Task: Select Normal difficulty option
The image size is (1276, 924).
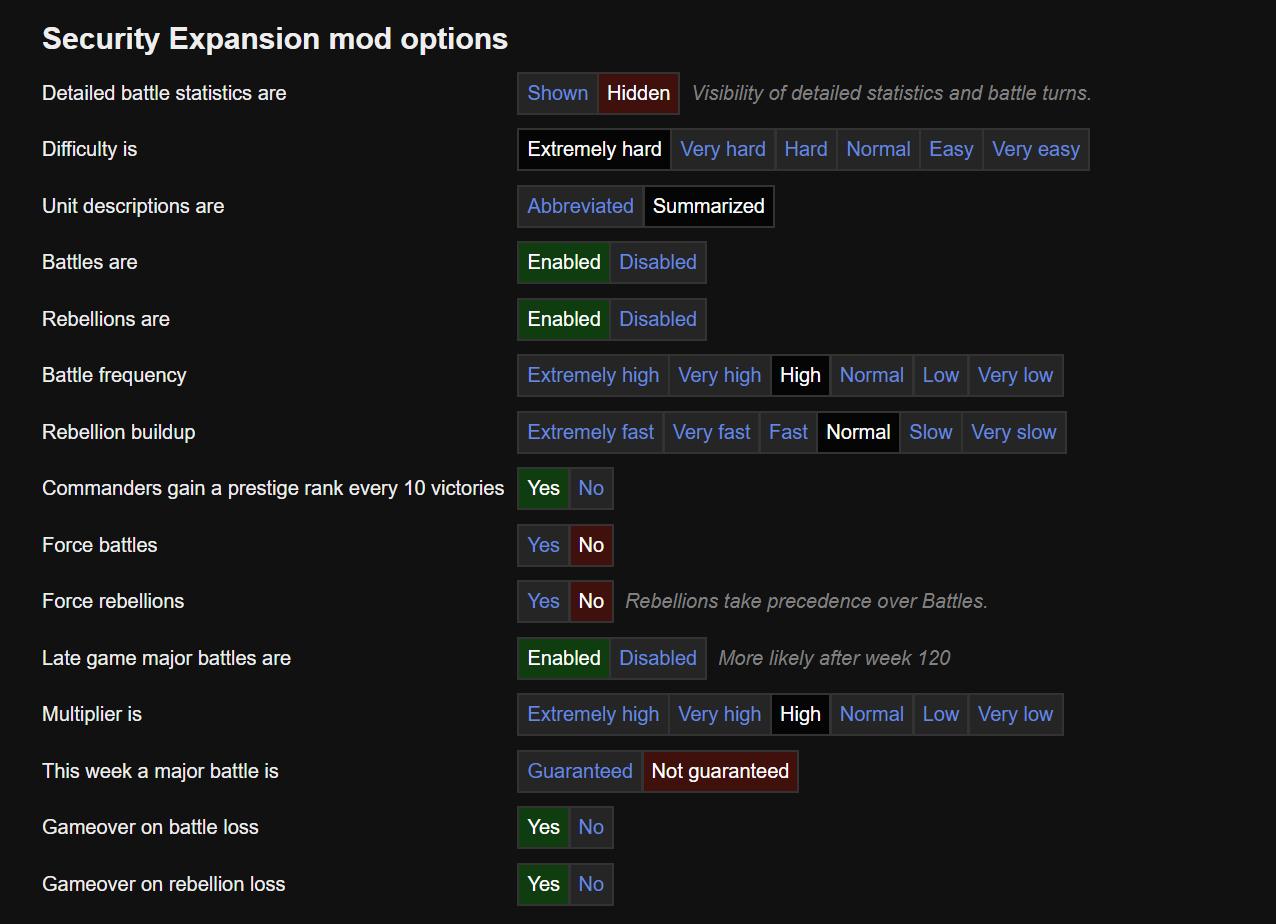Action: (x=878, y=149)
